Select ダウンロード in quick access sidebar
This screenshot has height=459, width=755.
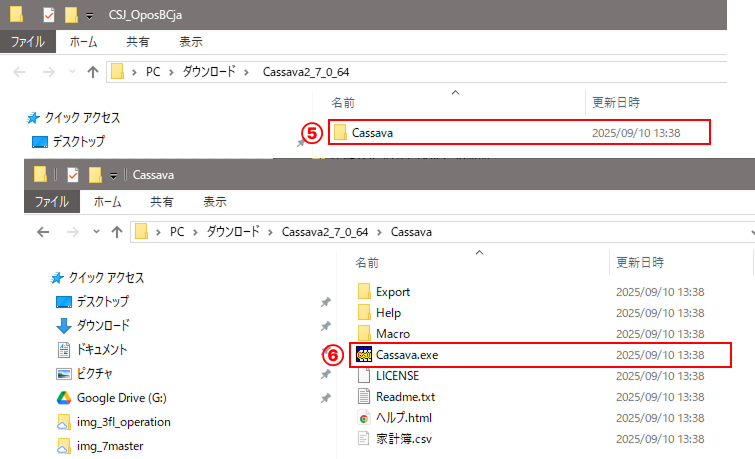pos(103,326)
